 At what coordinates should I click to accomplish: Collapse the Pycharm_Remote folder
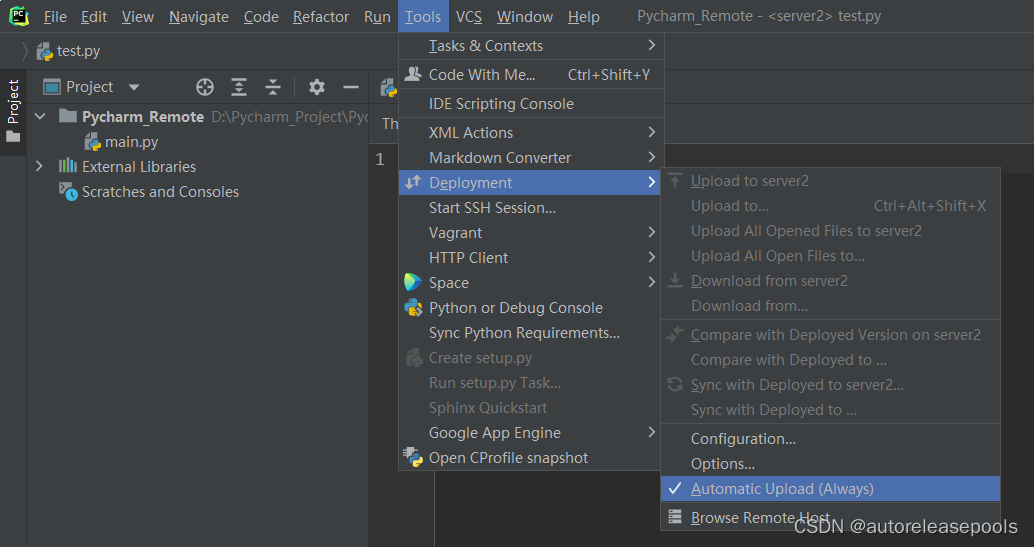click(x=40, y=117)
